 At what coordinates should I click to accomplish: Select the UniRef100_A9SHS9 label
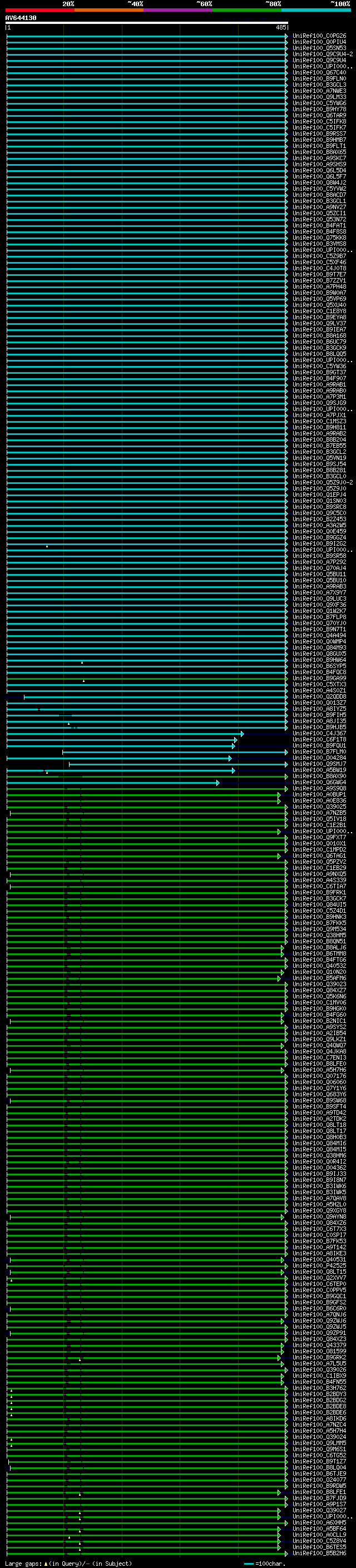point(319,164)
